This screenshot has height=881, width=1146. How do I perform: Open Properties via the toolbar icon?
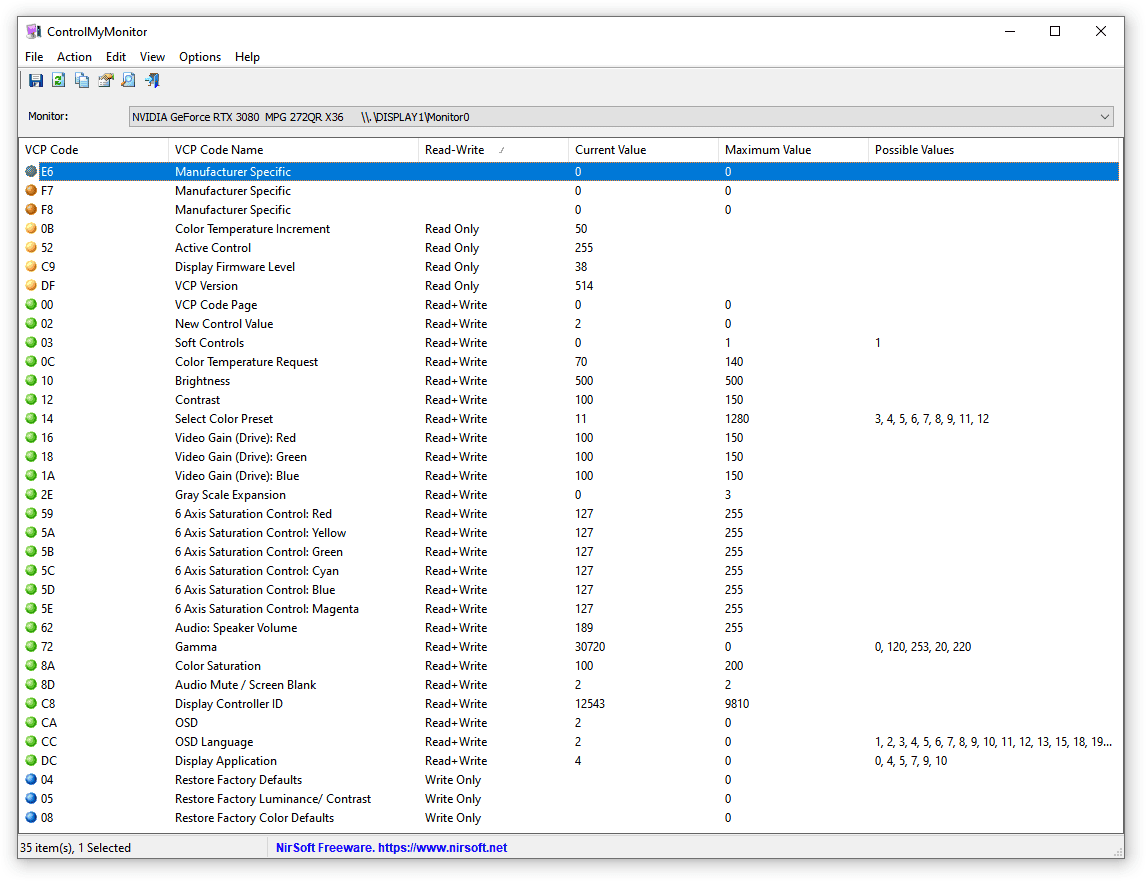[x=105, y=81]
